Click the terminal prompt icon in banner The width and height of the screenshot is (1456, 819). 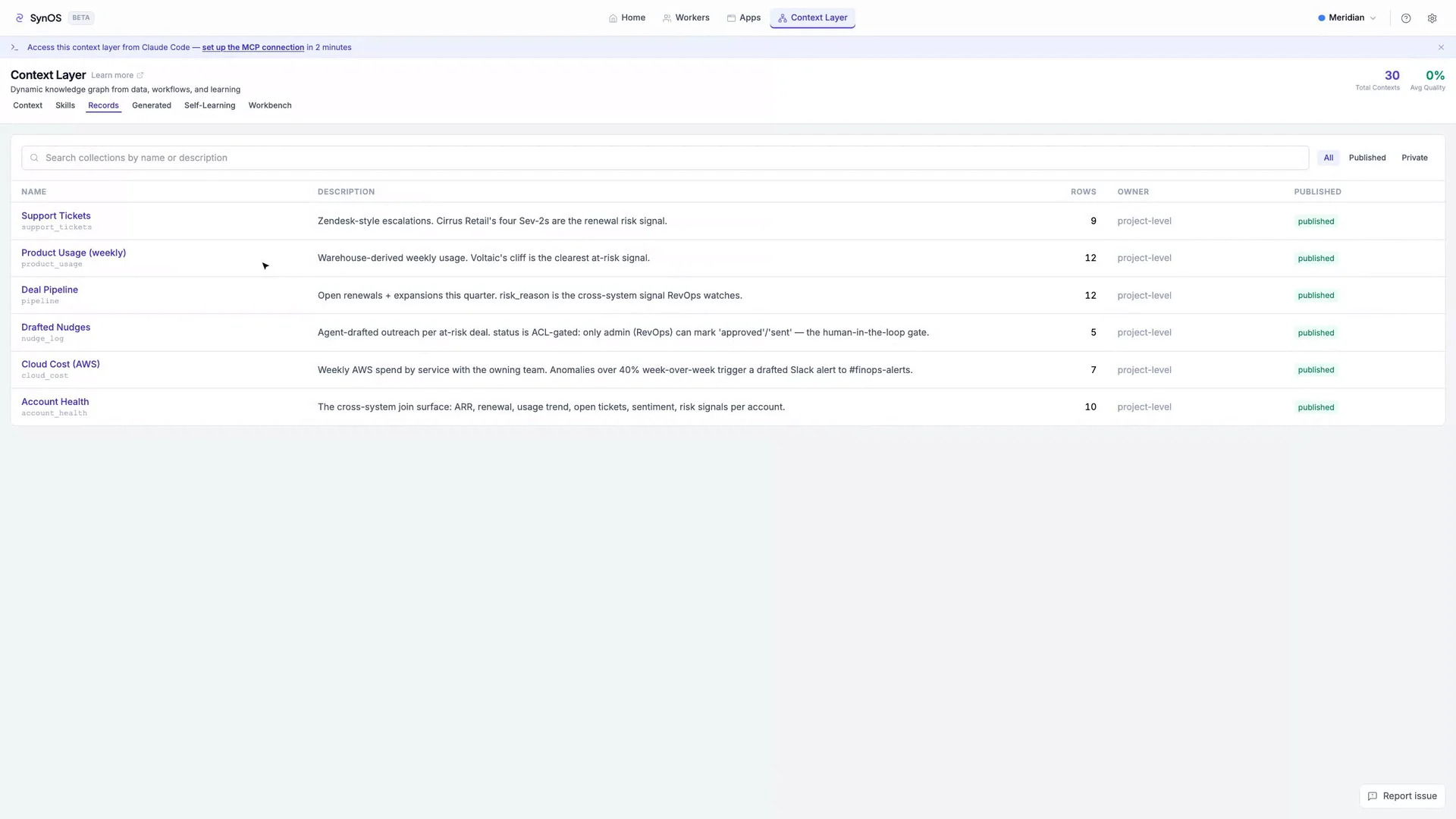pos(14,47)
